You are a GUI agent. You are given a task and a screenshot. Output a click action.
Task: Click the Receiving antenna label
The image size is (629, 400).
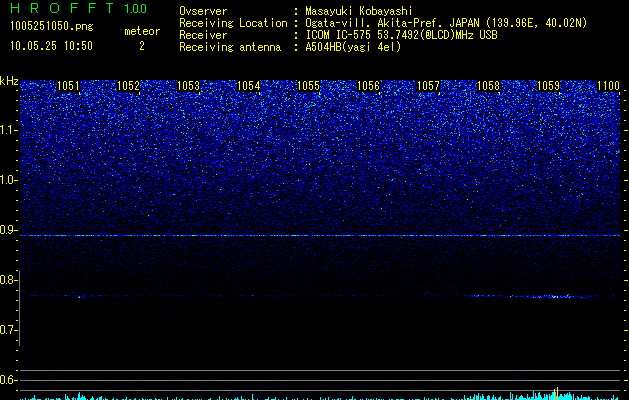click(x=230, y=47)
